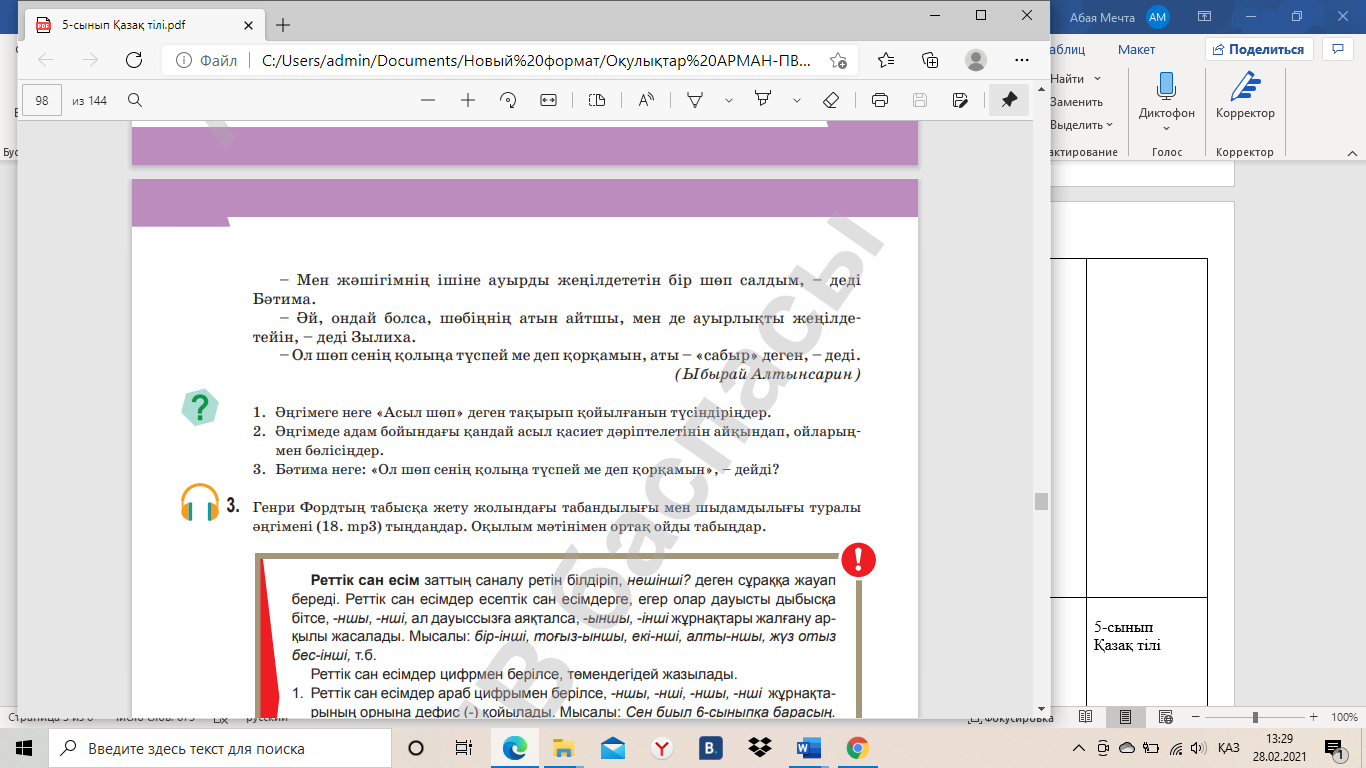Open Task View on the taskbar
This screenshot has height=768, width=1366.
click(463, 748)
